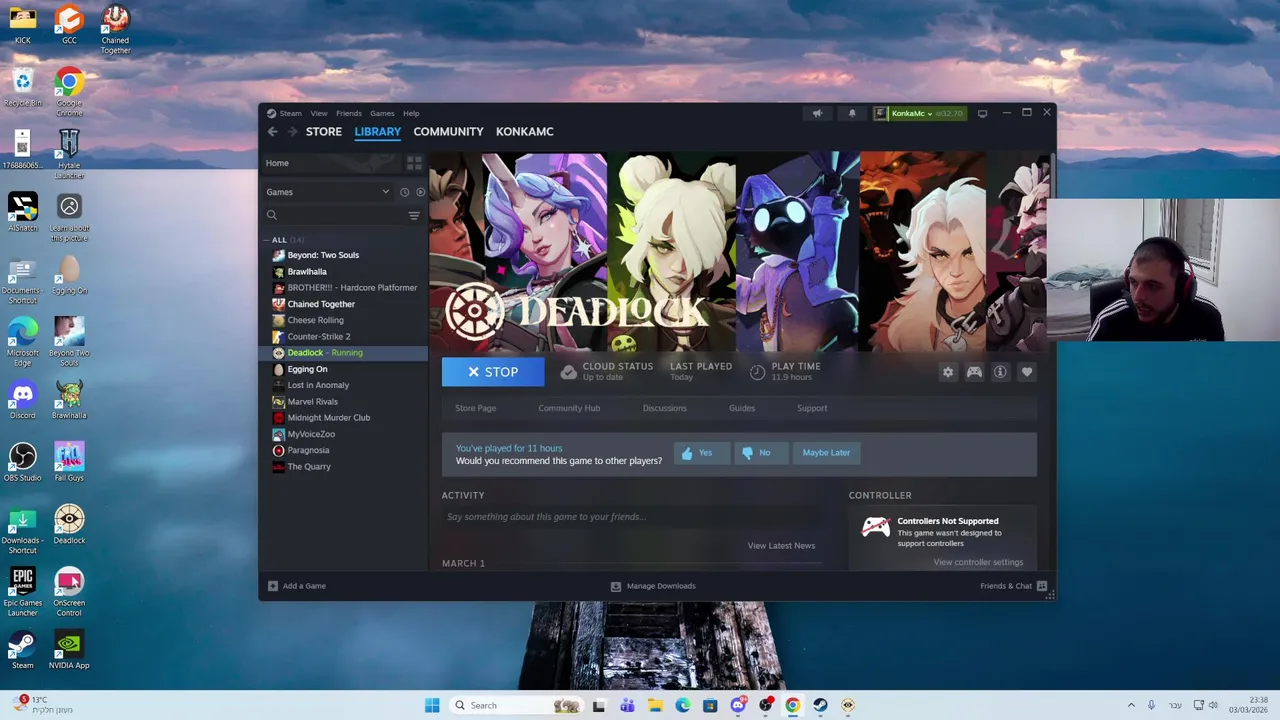Image resolution: width=1280 pixels, height=720 pixels.
Task: Open Deadlock Store Page link
Action: [x=475, y=408]
